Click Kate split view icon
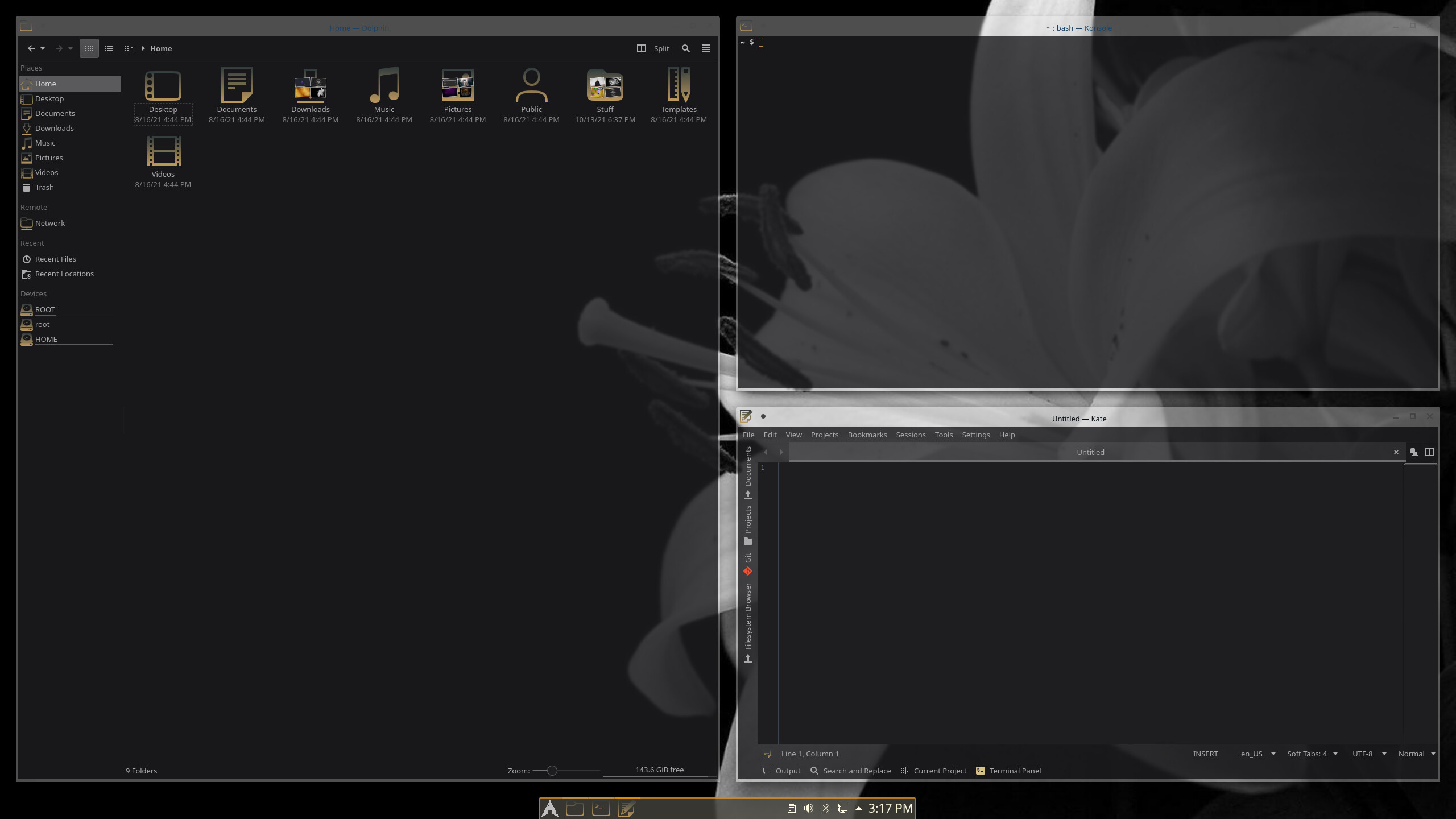This screenshot has height=819, width=1456. tap(1430, 452)
